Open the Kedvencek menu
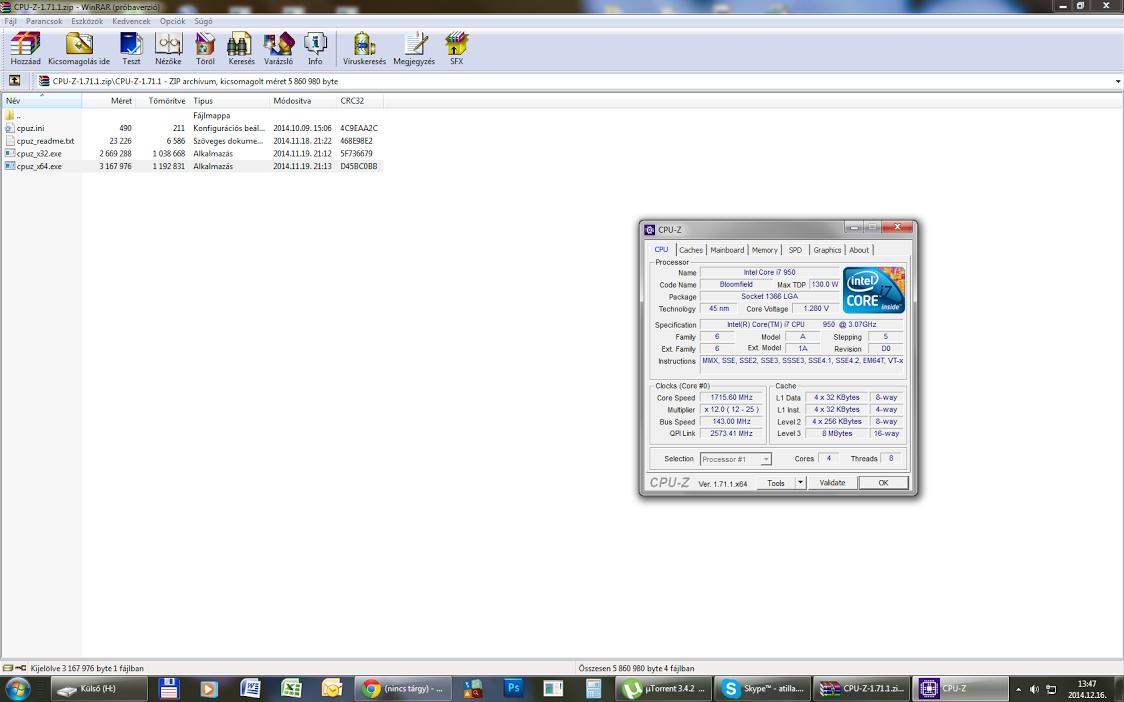 coord(131,22)
